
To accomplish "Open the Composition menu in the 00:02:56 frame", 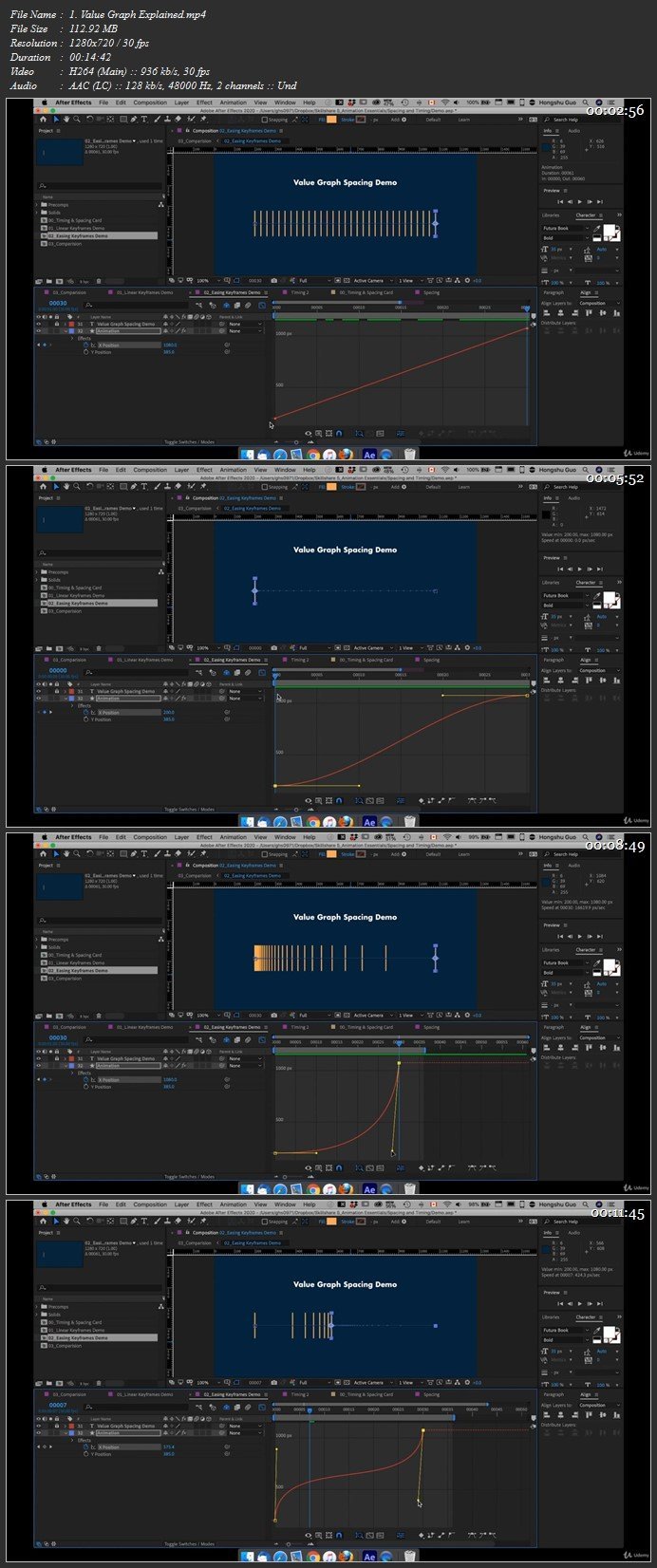I will (x=150, y=102).
